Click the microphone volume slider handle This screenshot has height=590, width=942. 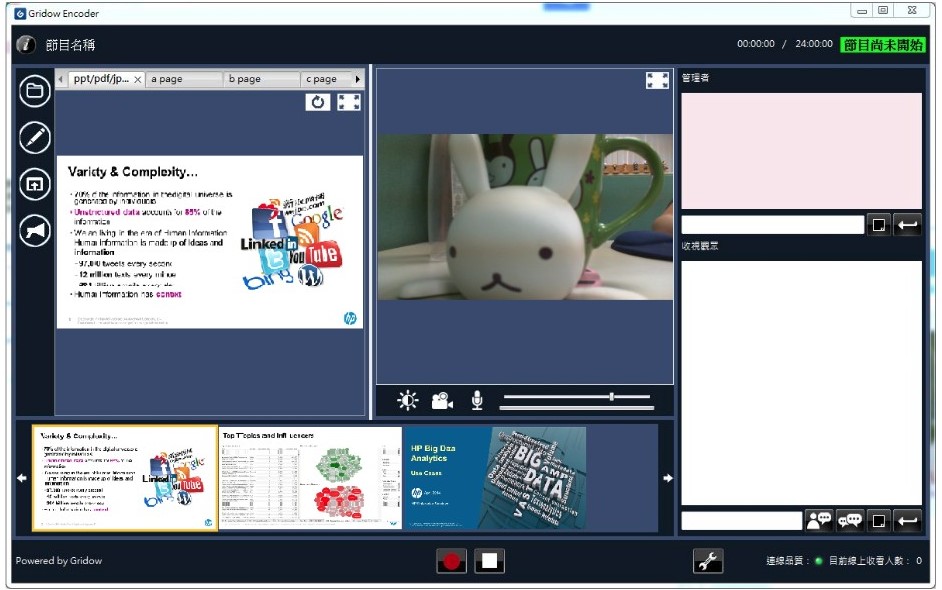click(x=612, y=397)
